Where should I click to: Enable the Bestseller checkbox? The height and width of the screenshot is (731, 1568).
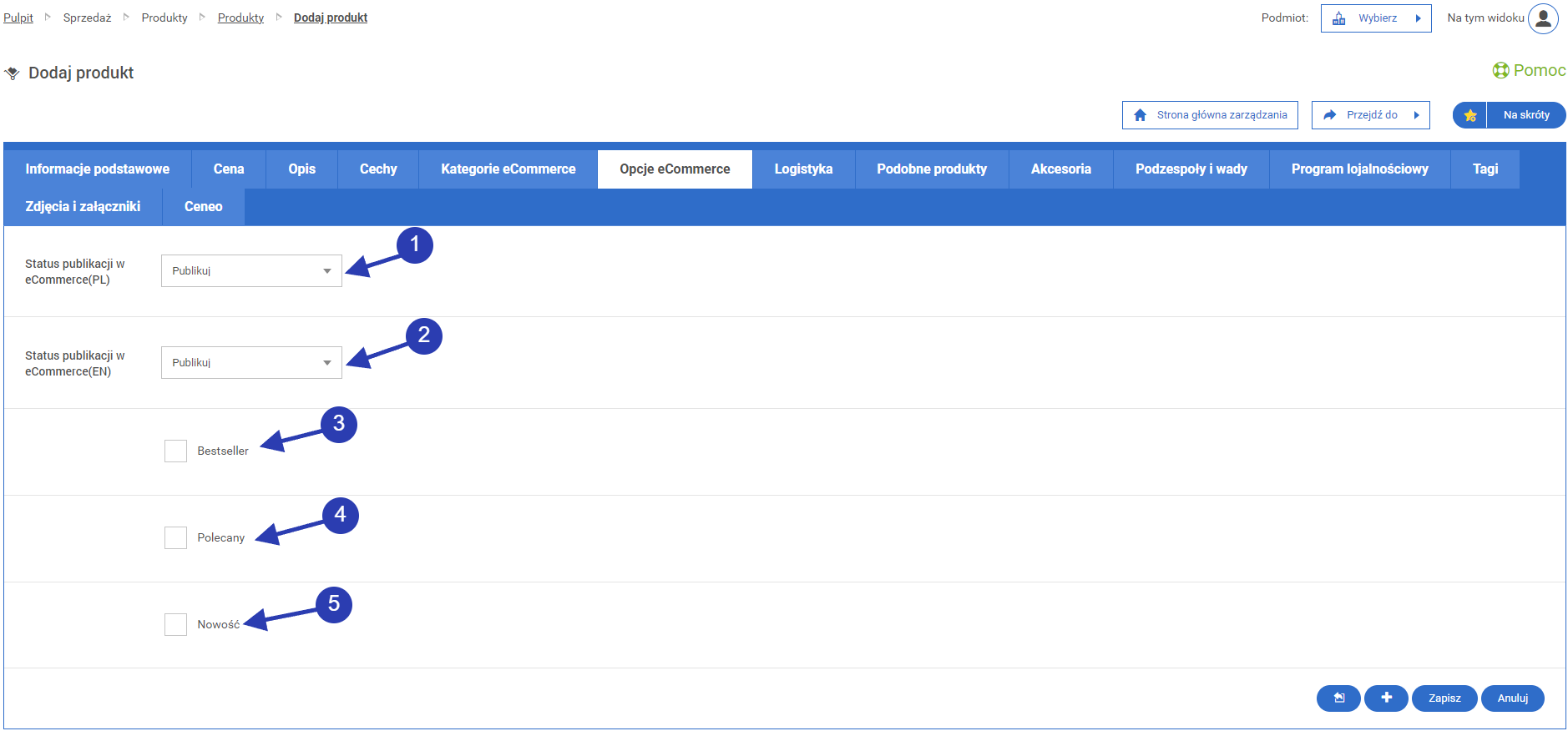175,451
